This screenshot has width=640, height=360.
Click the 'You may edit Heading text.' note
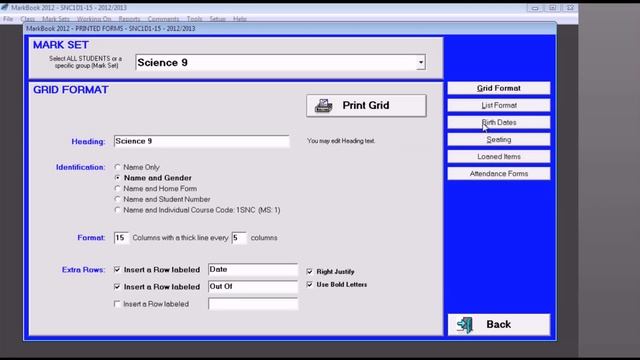click(341, 141)
